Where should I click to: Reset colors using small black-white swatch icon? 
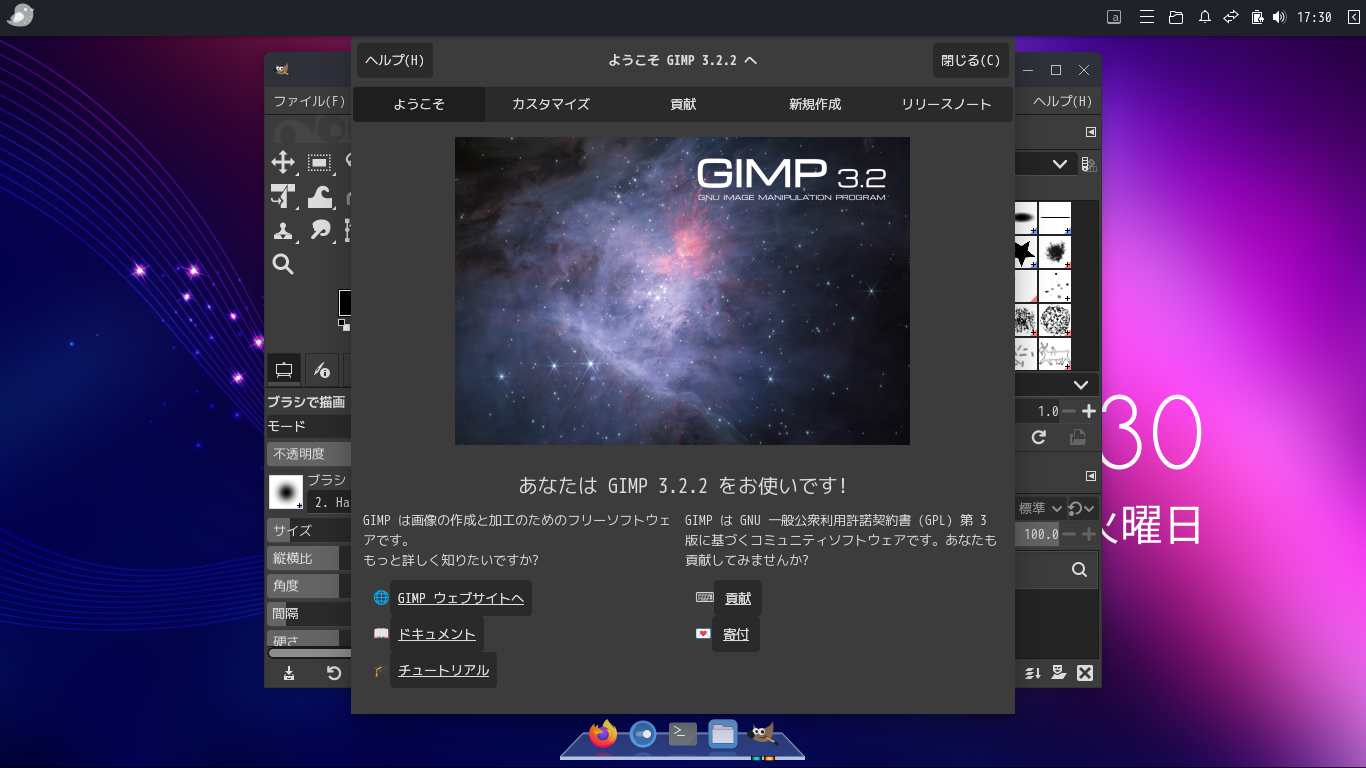(x=344, y=324)
